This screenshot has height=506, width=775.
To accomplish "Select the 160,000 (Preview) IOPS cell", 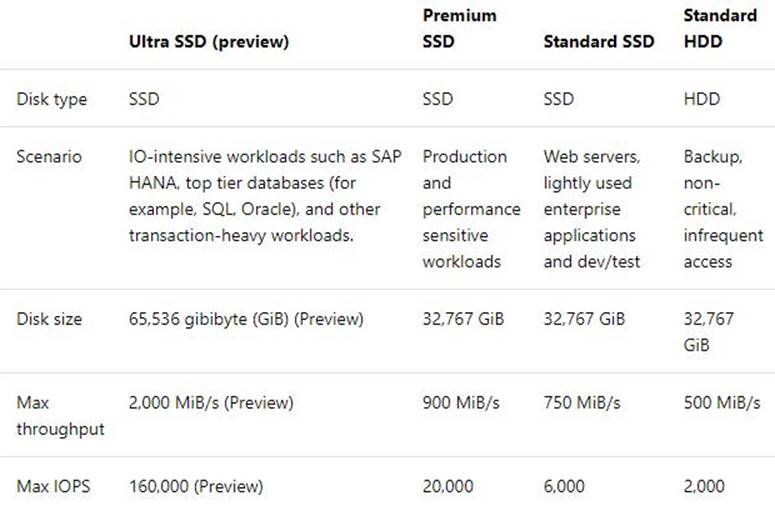I will pos(196,486).
